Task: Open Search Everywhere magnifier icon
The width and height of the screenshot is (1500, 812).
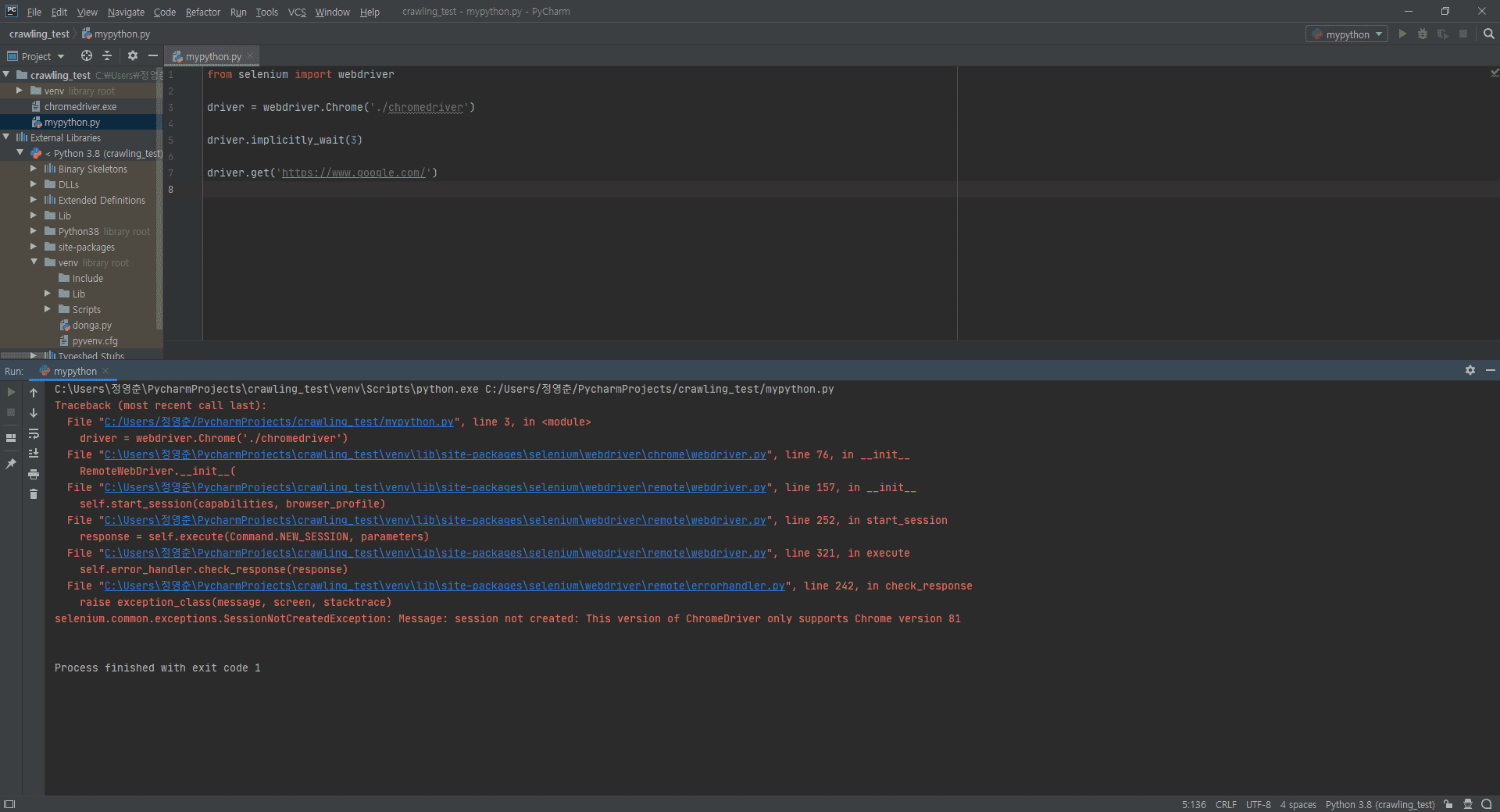Action: pyautogui.click(x=1488, y=34)
